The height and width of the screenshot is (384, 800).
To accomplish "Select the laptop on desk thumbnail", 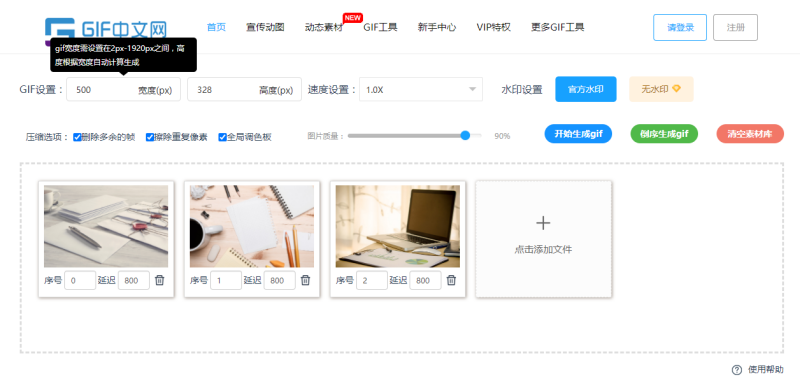I will click(398, 226).
